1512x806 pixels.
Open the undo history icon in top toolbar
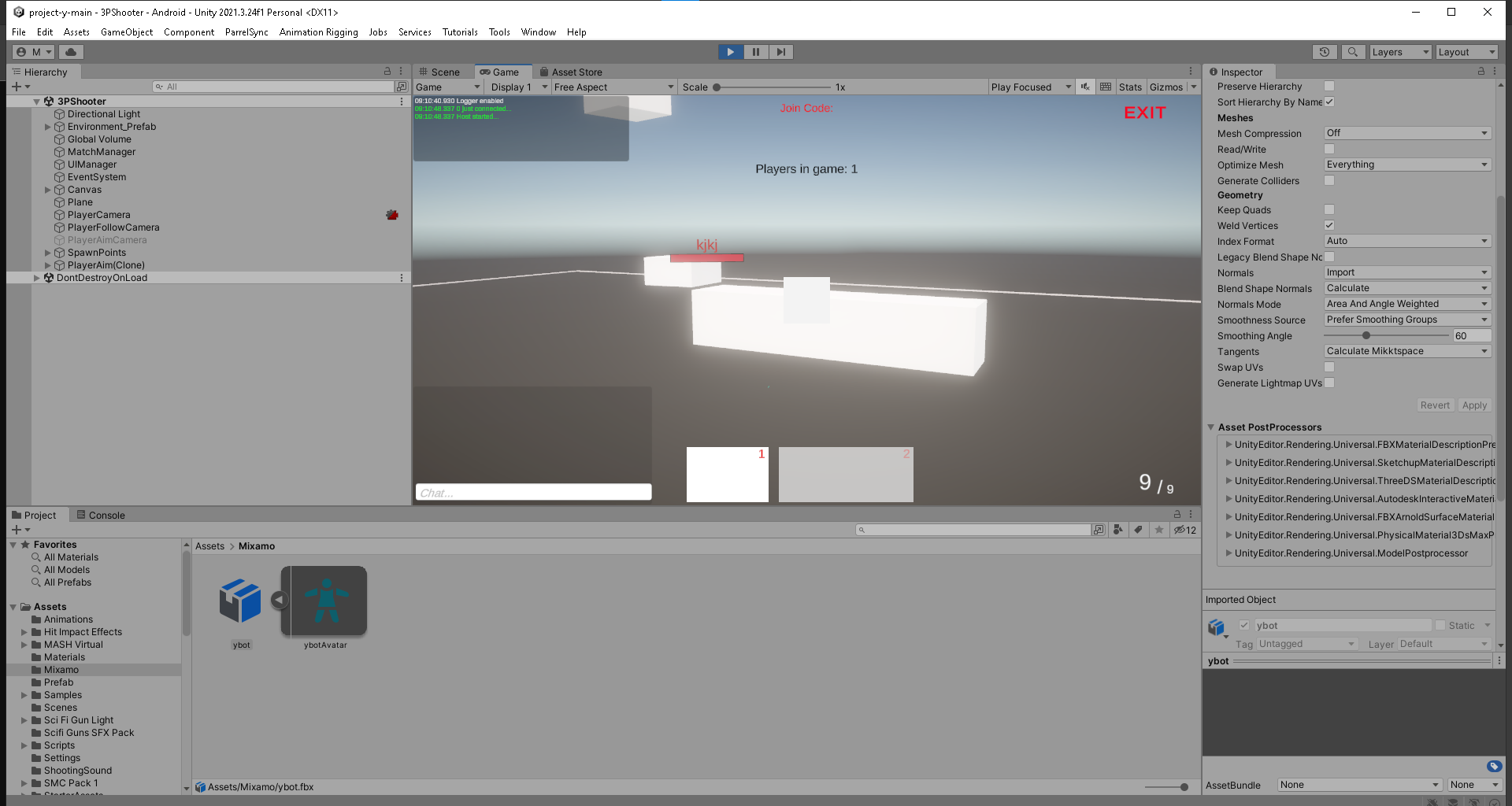point(1325,52)
